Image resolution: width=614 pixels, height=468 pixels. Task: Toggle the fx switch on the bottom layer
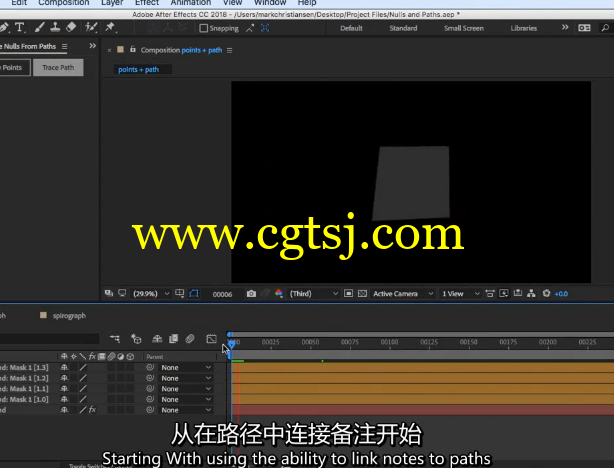[x=92, y=410]
